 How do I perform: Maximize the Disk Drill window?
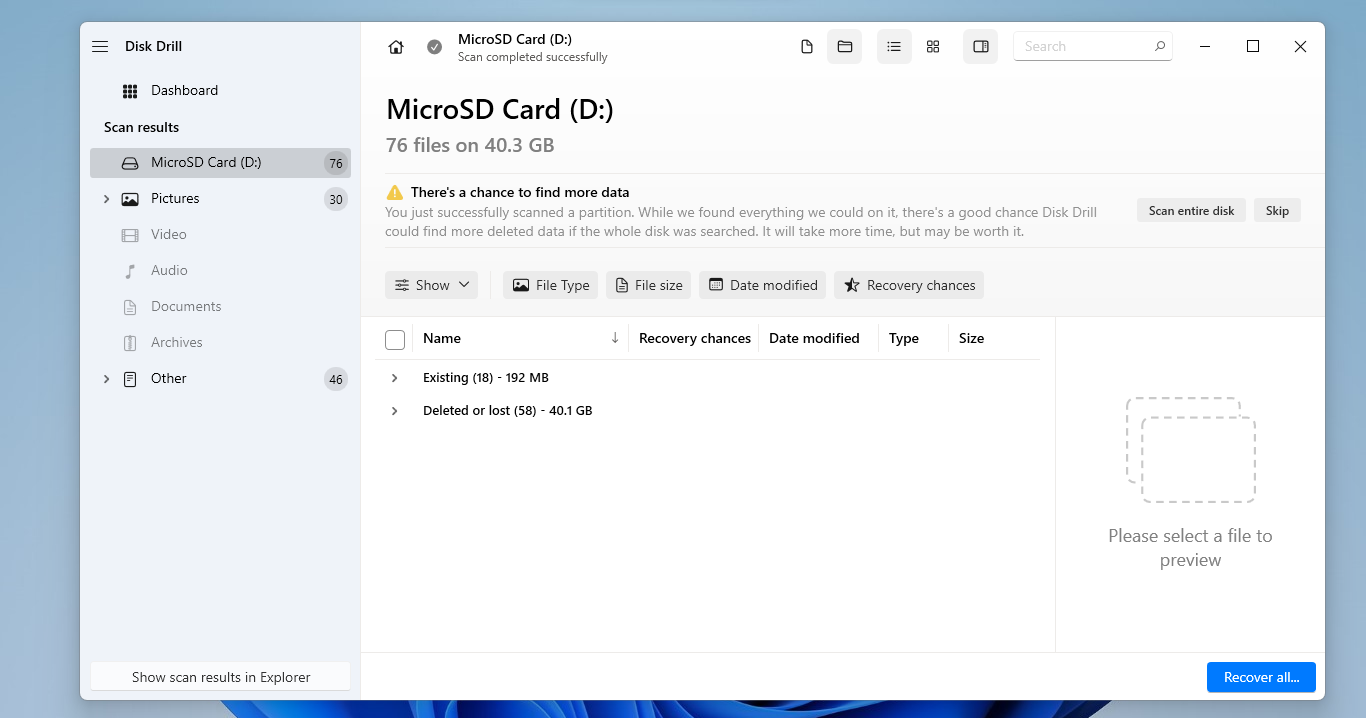[1253, 46]
